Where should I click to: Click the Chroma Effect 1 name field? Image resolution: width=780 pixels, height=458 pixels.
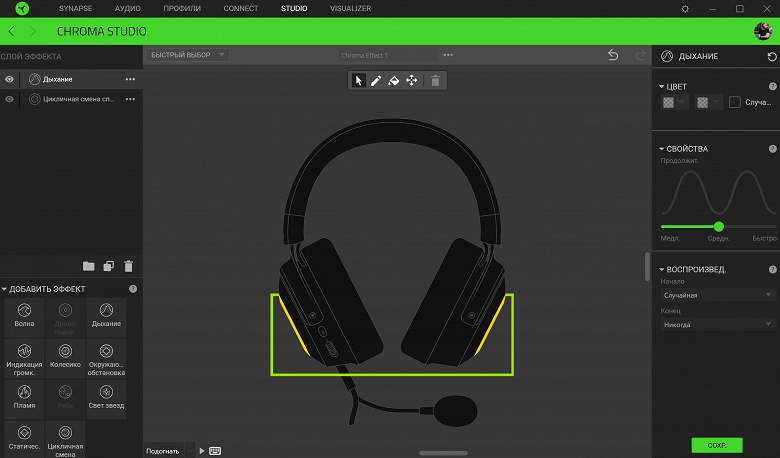tap(387, 55)
